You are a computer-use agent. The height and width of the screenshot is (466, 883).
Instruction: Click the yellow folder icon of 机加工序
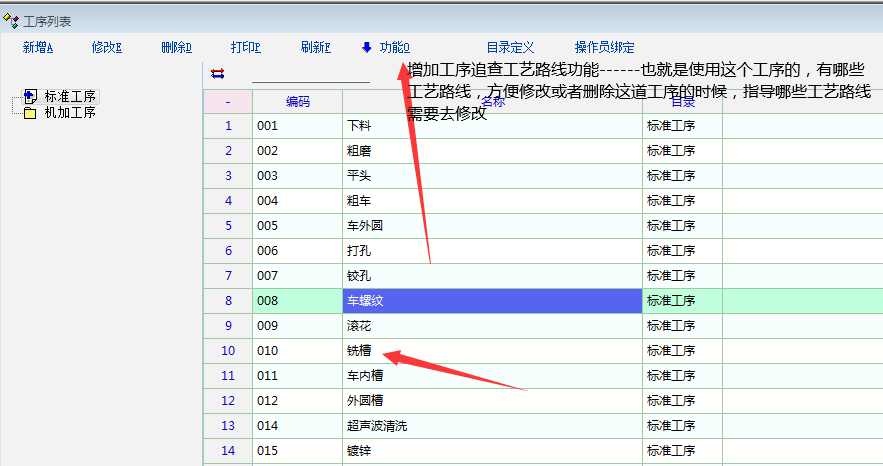pos(30,113)
